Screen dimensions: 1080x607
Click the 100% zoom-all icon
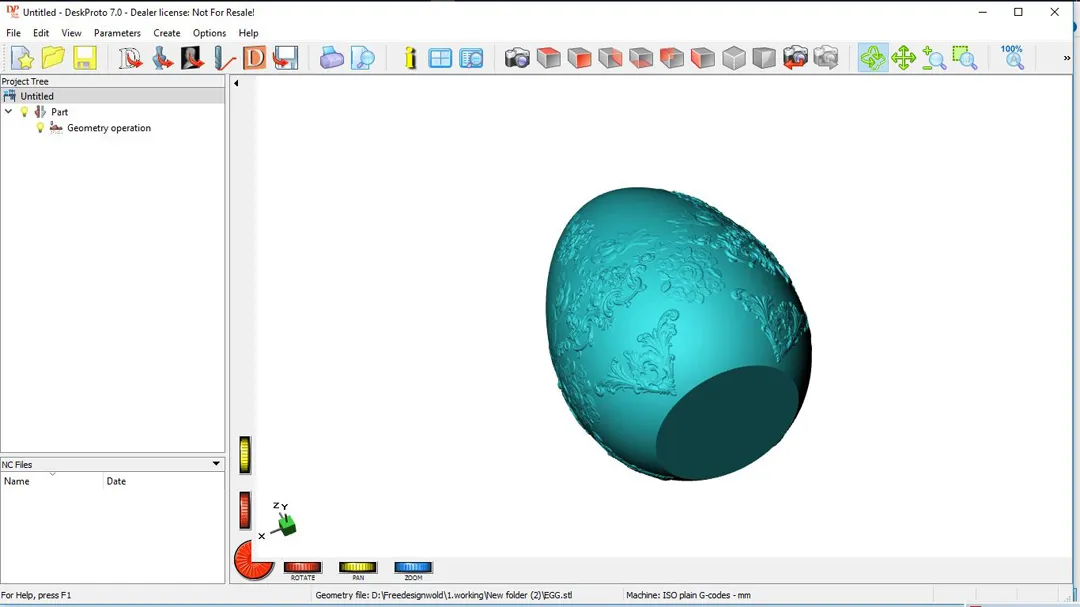click(1012, 57)
